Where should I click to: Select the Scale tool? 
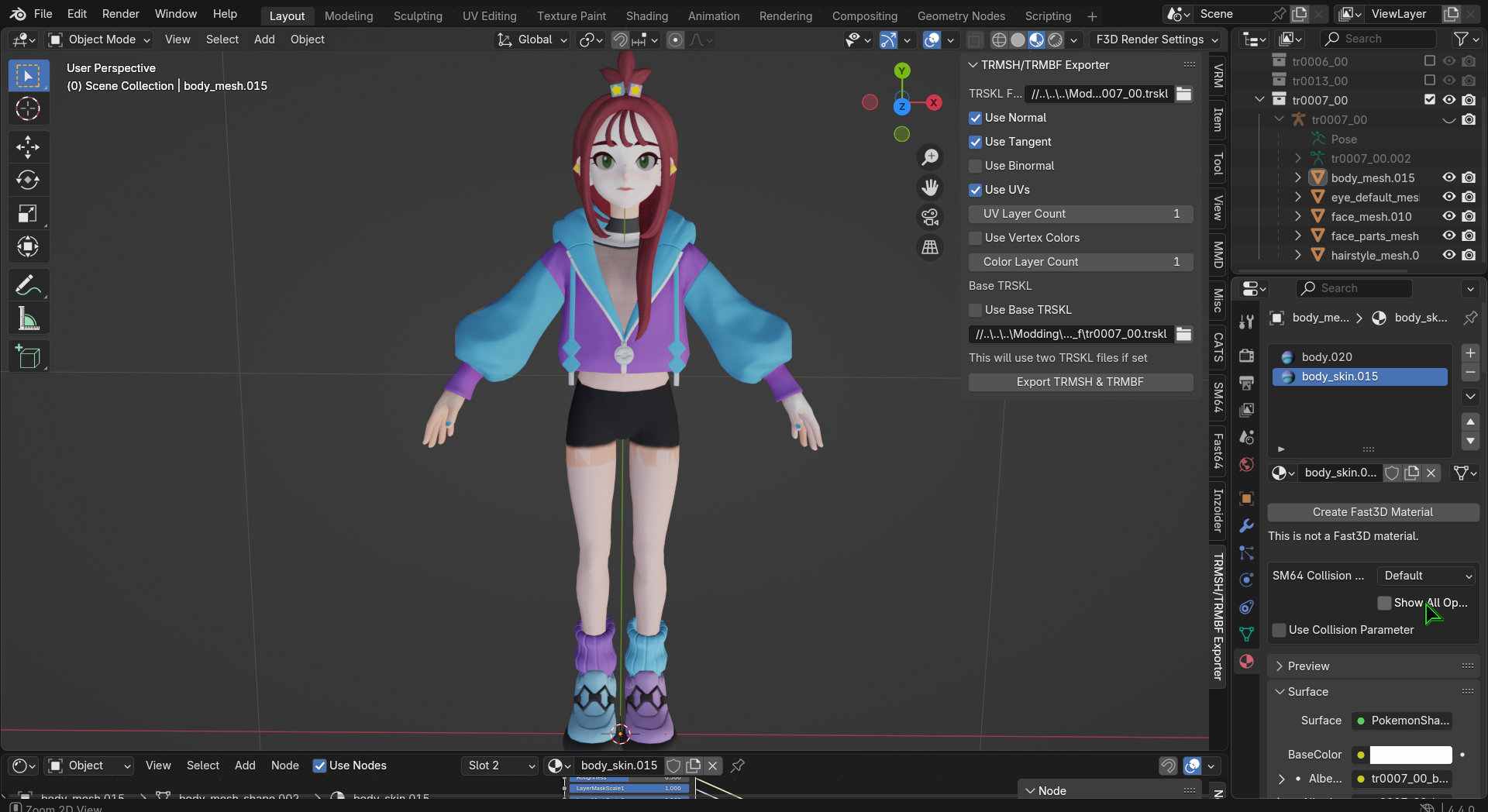coord(29,213)
